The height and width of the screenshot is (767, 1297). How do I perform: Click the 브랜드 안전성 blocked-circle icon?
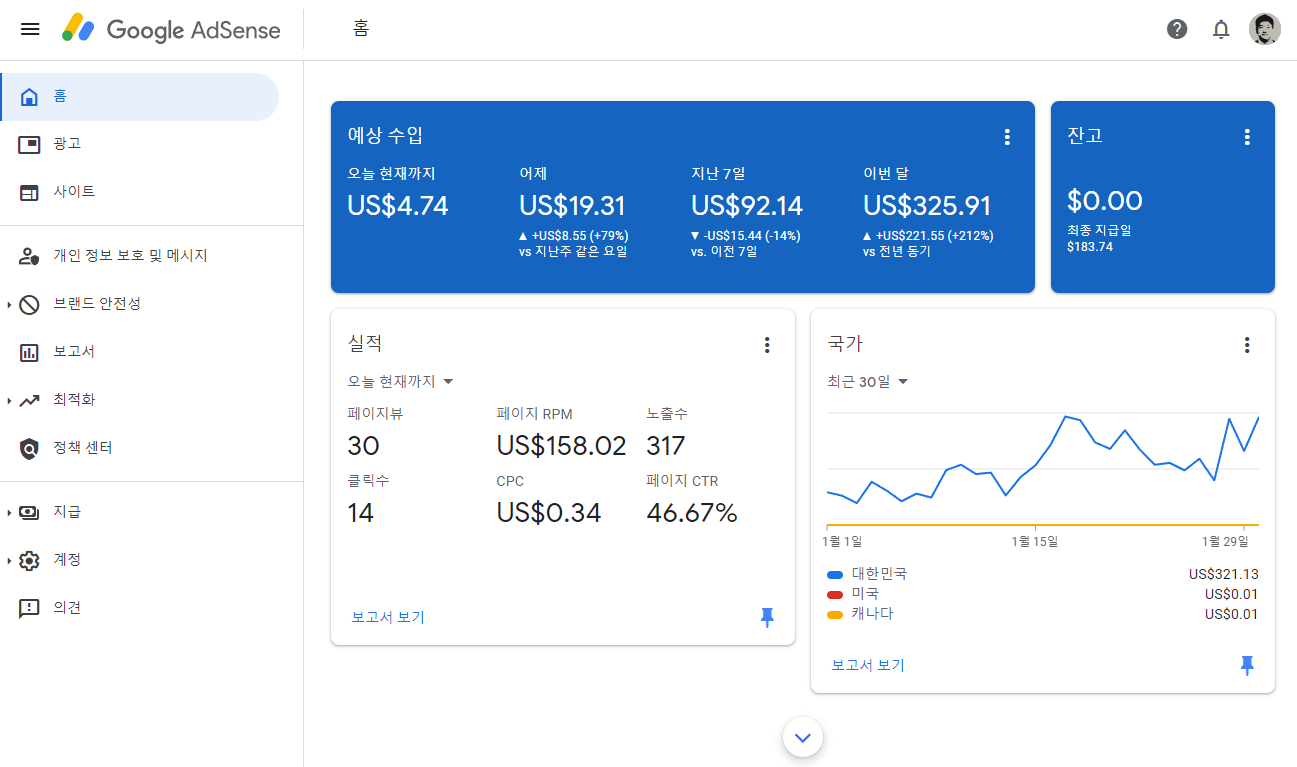(29, 304)
